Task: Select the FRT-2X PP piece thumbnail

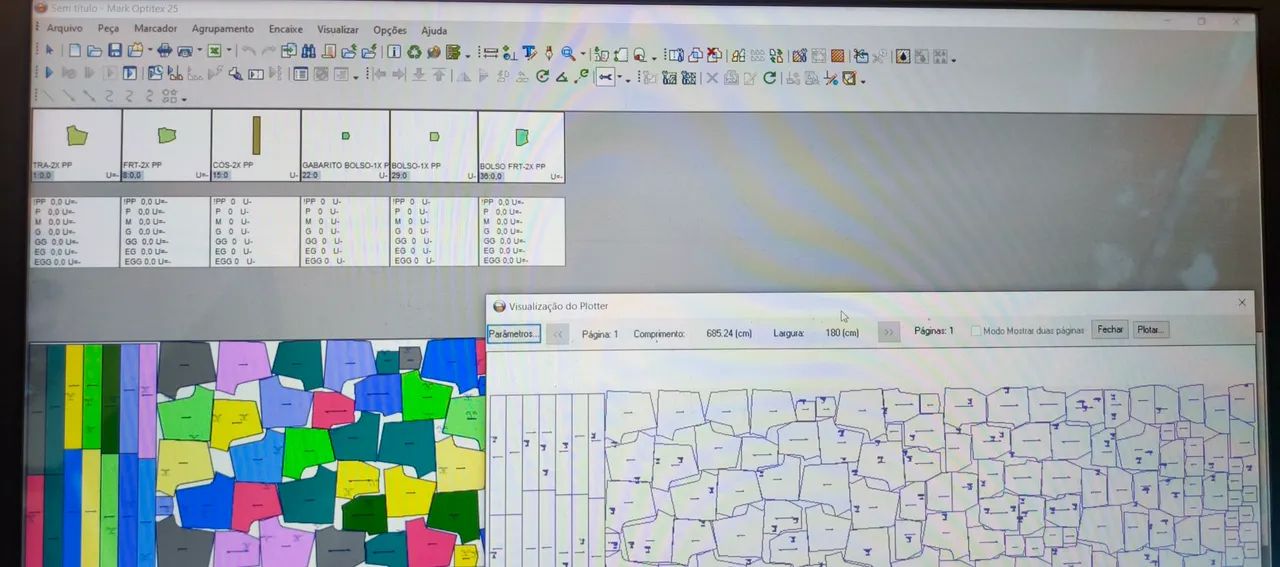Action: coord(167,146)
